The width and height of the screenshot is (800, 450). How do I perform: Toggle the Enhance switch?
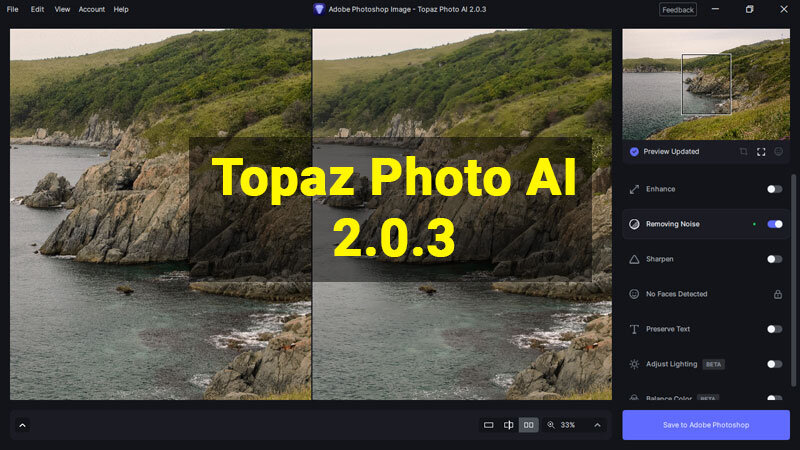(774, 189)
